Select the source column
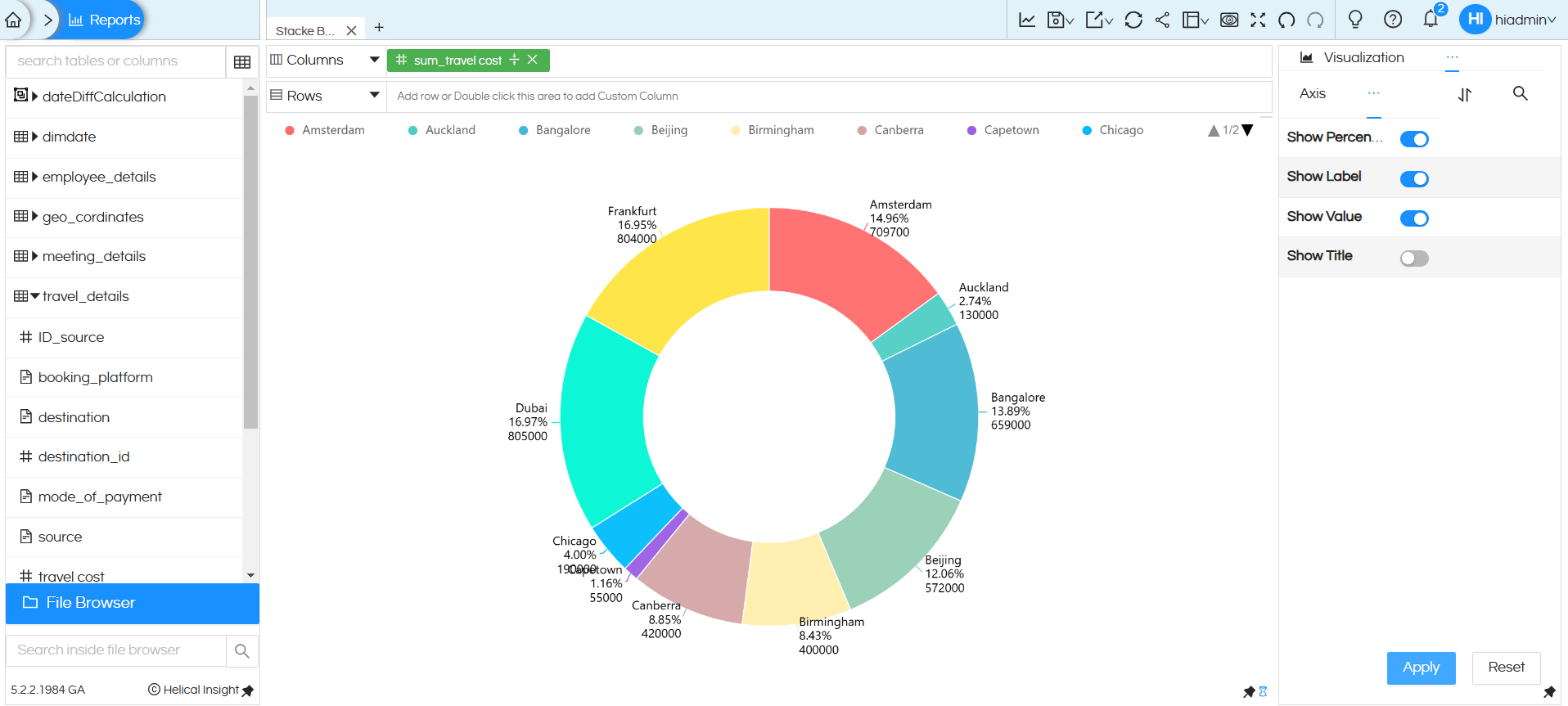 [60, 537]
